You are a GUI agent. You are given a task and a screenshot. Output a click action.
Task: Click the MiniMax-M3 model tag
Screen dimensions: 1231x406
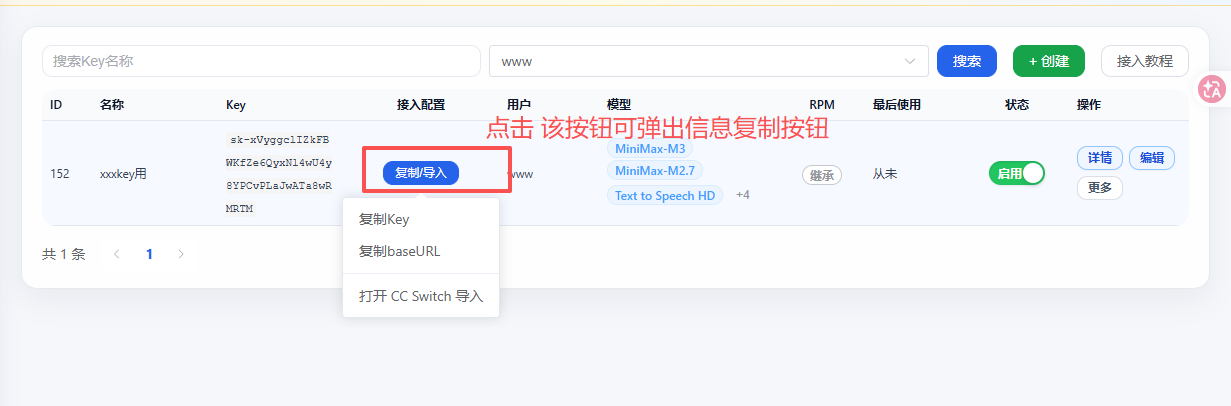pyautogui.click(x=650, y=149)
